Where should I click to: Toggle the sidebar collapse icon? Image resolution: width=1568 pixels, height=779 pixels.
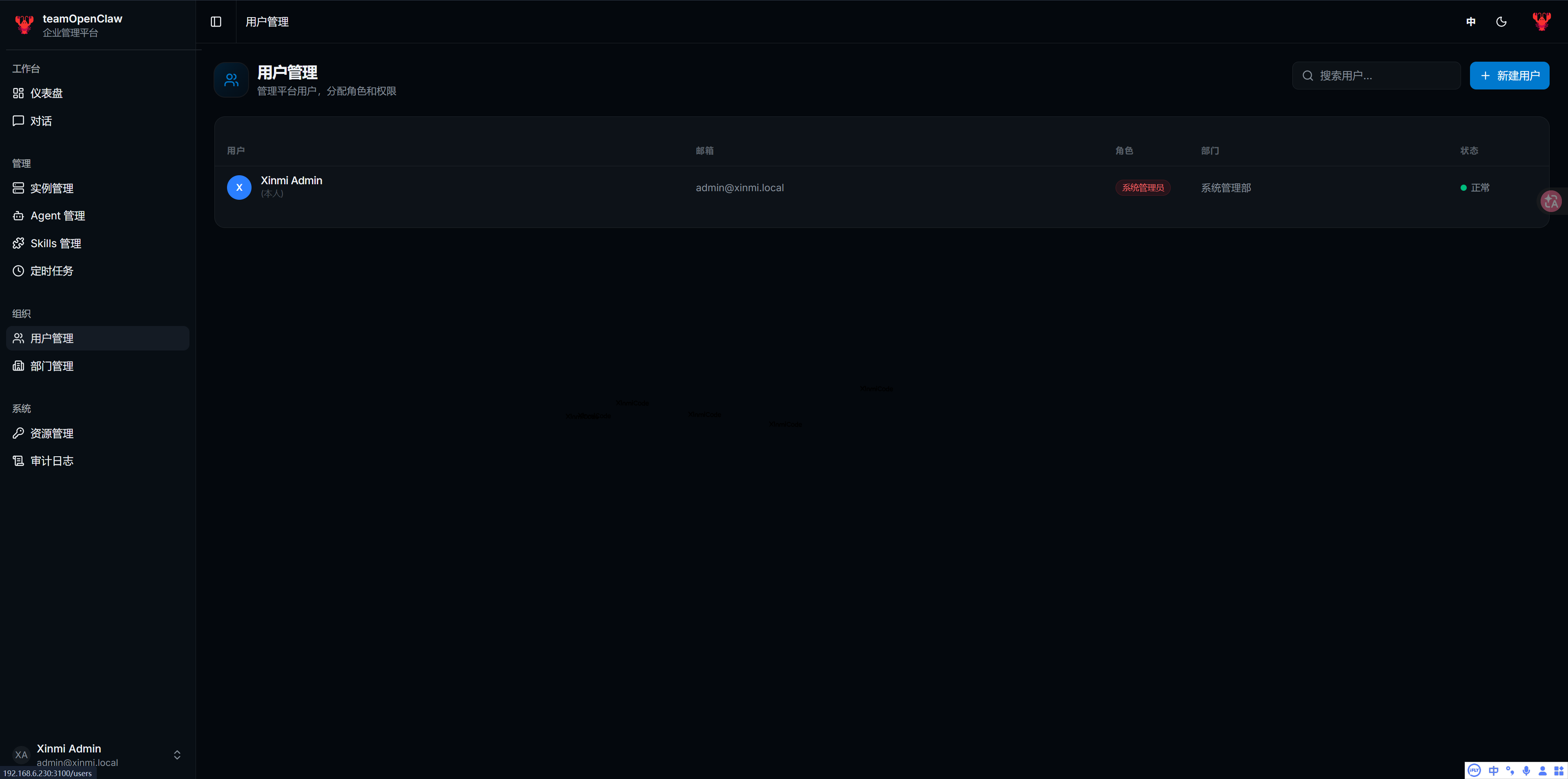pyautogui.click(x=216, y=22)
